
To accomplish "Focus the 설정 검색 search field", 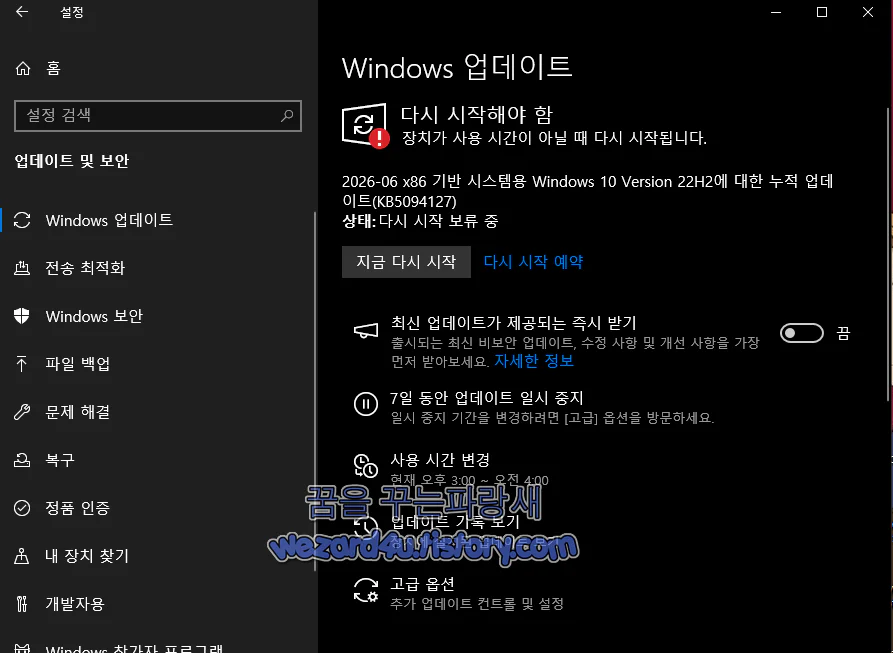I will 158,116.
